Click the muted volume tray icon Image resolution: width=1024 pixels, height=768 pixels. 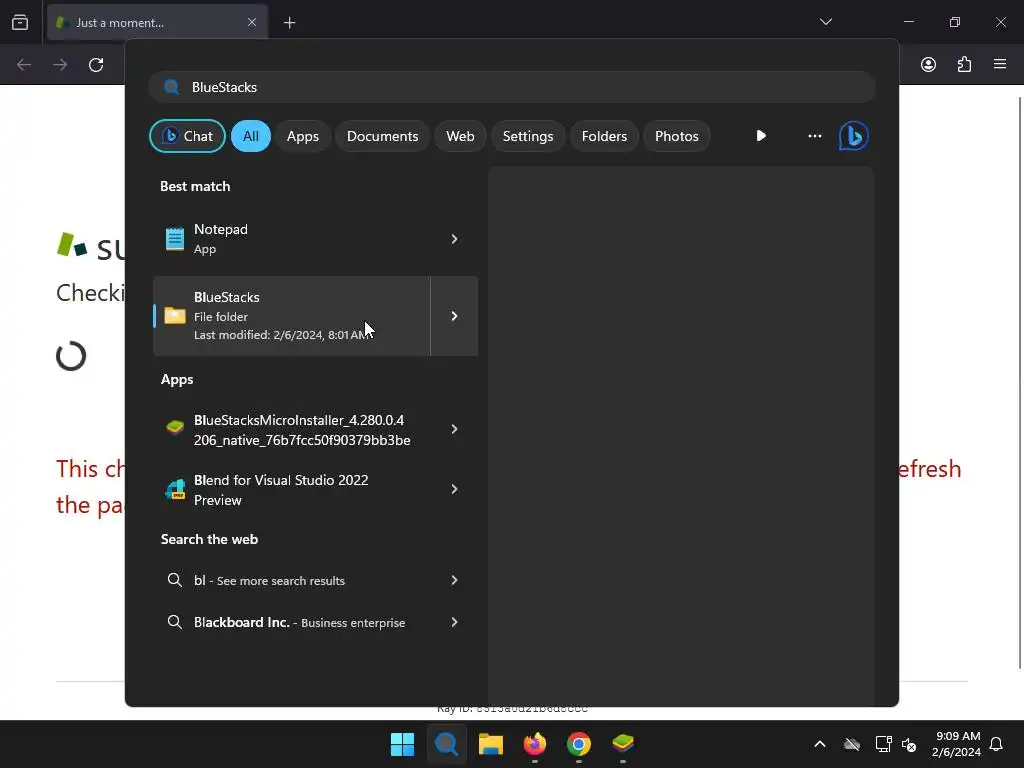click(908, 744)
